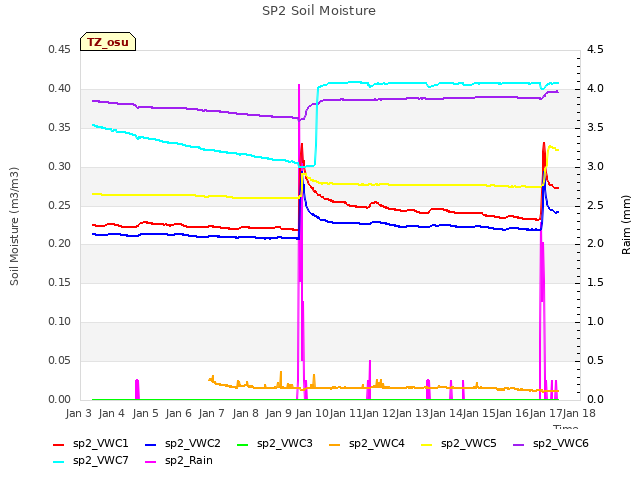The height and width of the screenshot is (480, 640).
Task: Click the sp2_Rain legend entry
Action: [179, 461]
